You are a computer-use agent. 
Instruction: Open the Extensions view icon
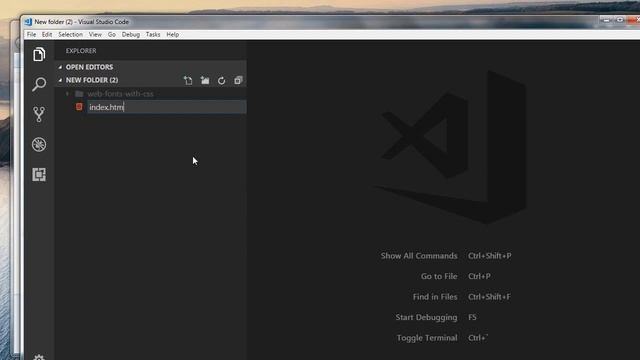(39, 175)
